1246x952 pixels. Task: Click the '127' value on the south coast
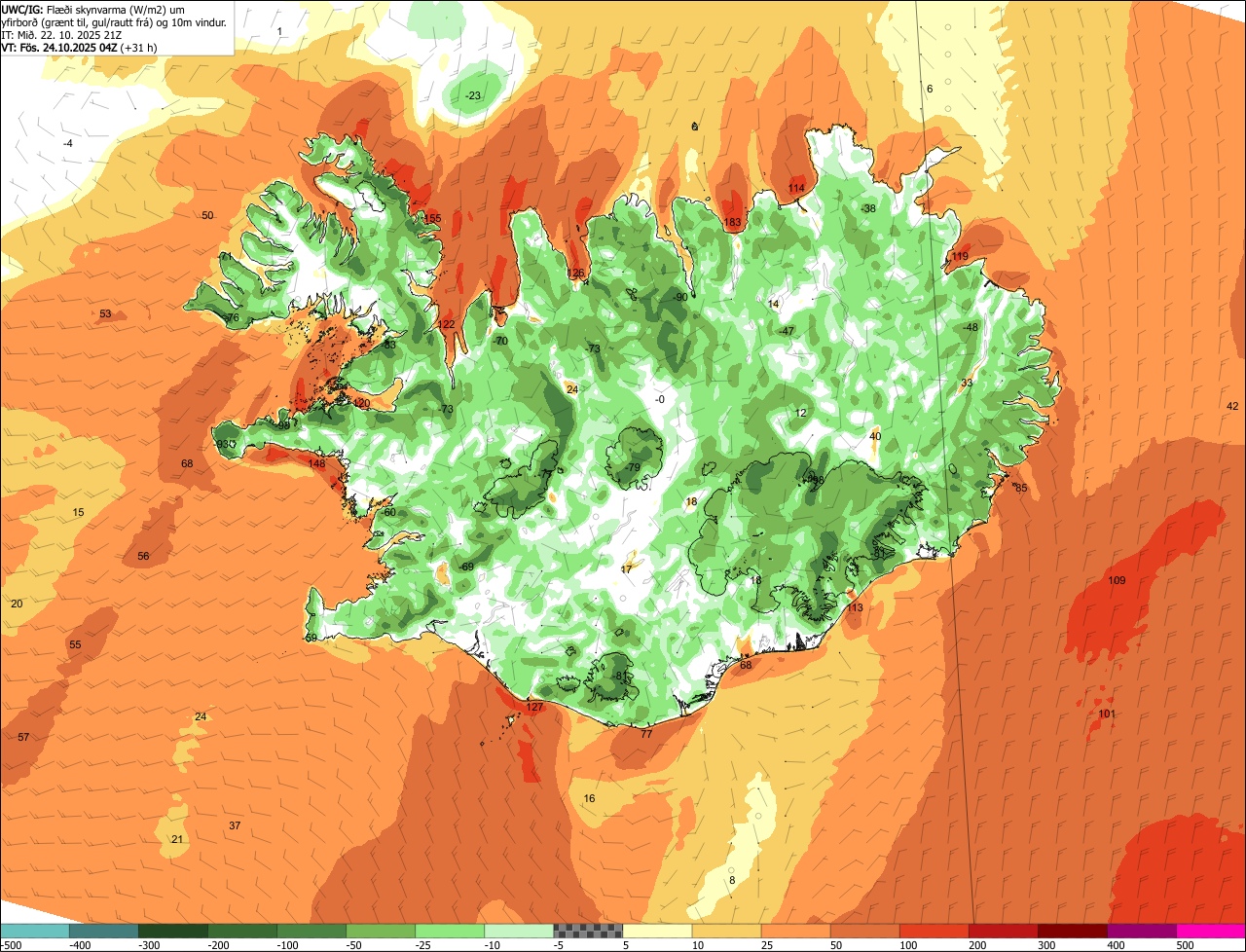point(533,707)
